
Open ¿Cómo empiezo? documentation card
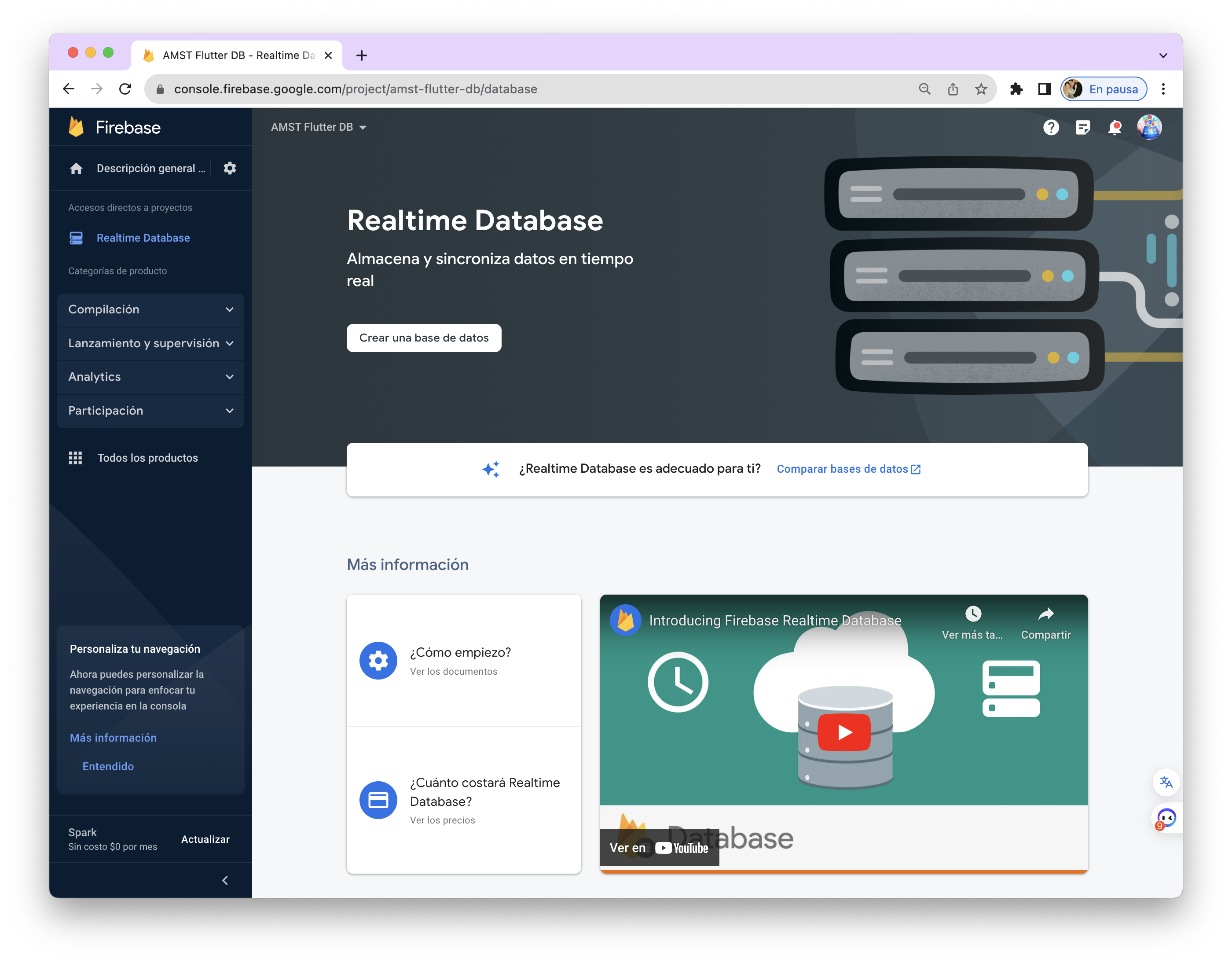464,661
